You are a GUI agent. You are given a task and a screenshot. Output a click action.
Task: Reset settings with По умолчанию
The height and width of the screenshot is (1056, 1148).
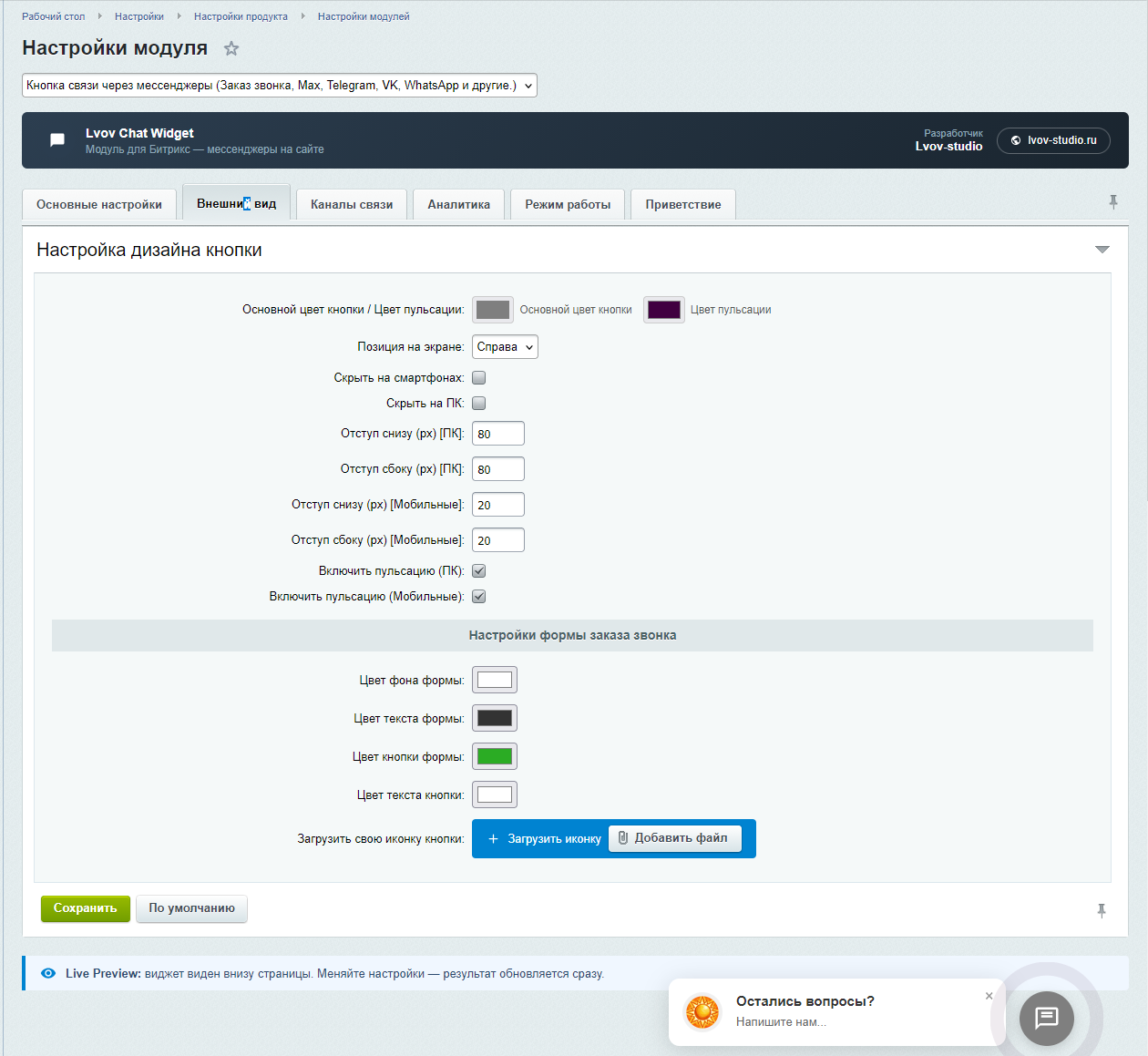(x=191, y=908)
